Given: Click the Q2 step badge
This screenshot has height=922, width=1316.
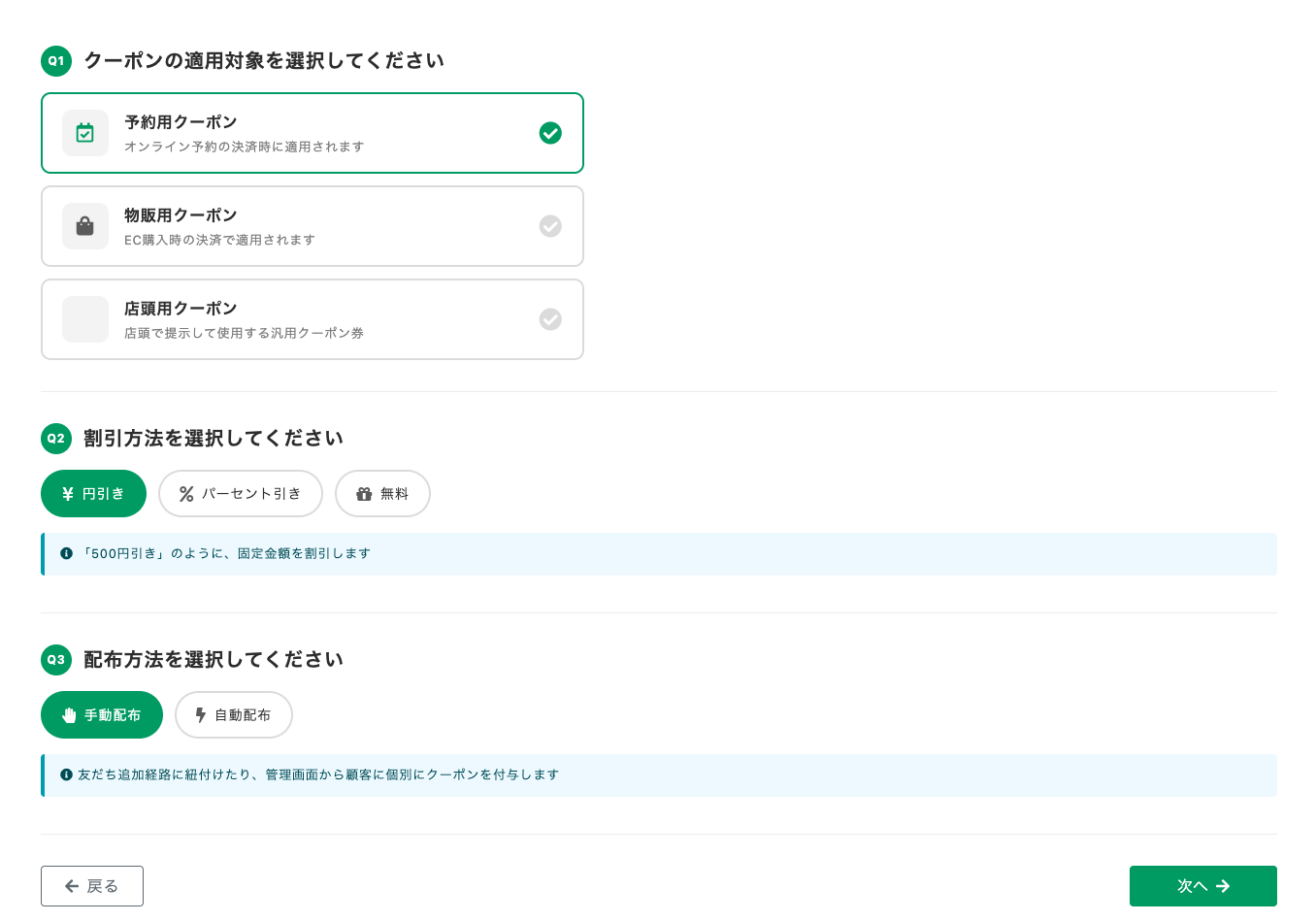Looking at the screenshot, I should 56,439.
